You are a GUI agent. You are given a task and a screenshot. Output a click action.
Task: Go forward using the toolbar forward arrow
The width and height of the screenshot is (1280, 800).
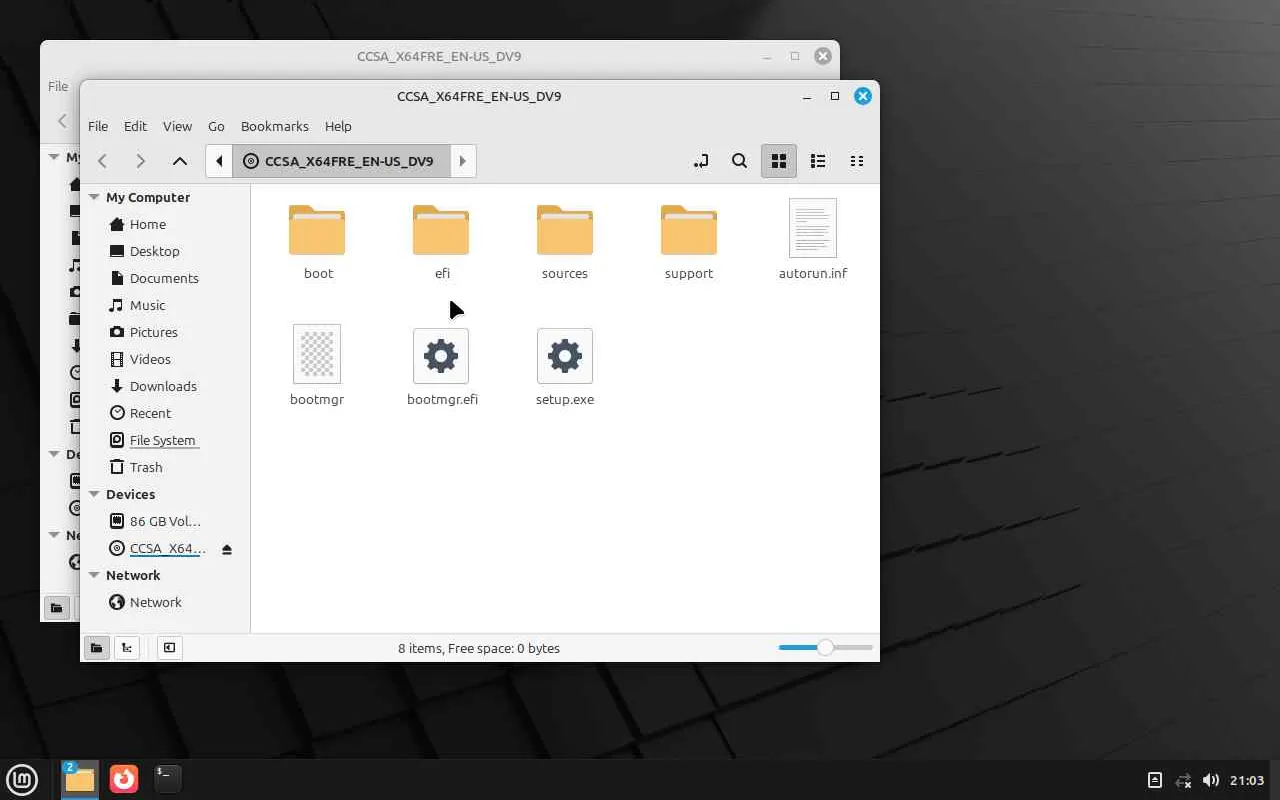point(141,161)
